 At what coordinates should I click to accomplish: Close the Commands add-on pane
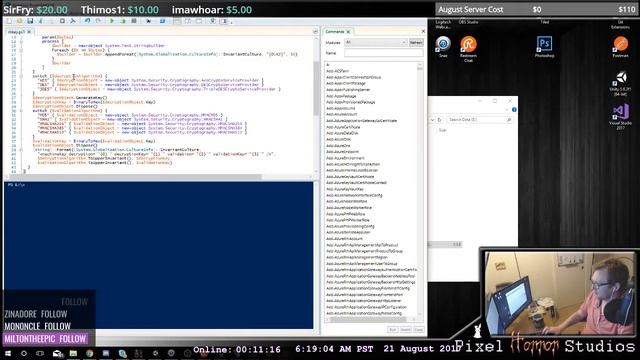pyautogui.click(x=423, y=31)
